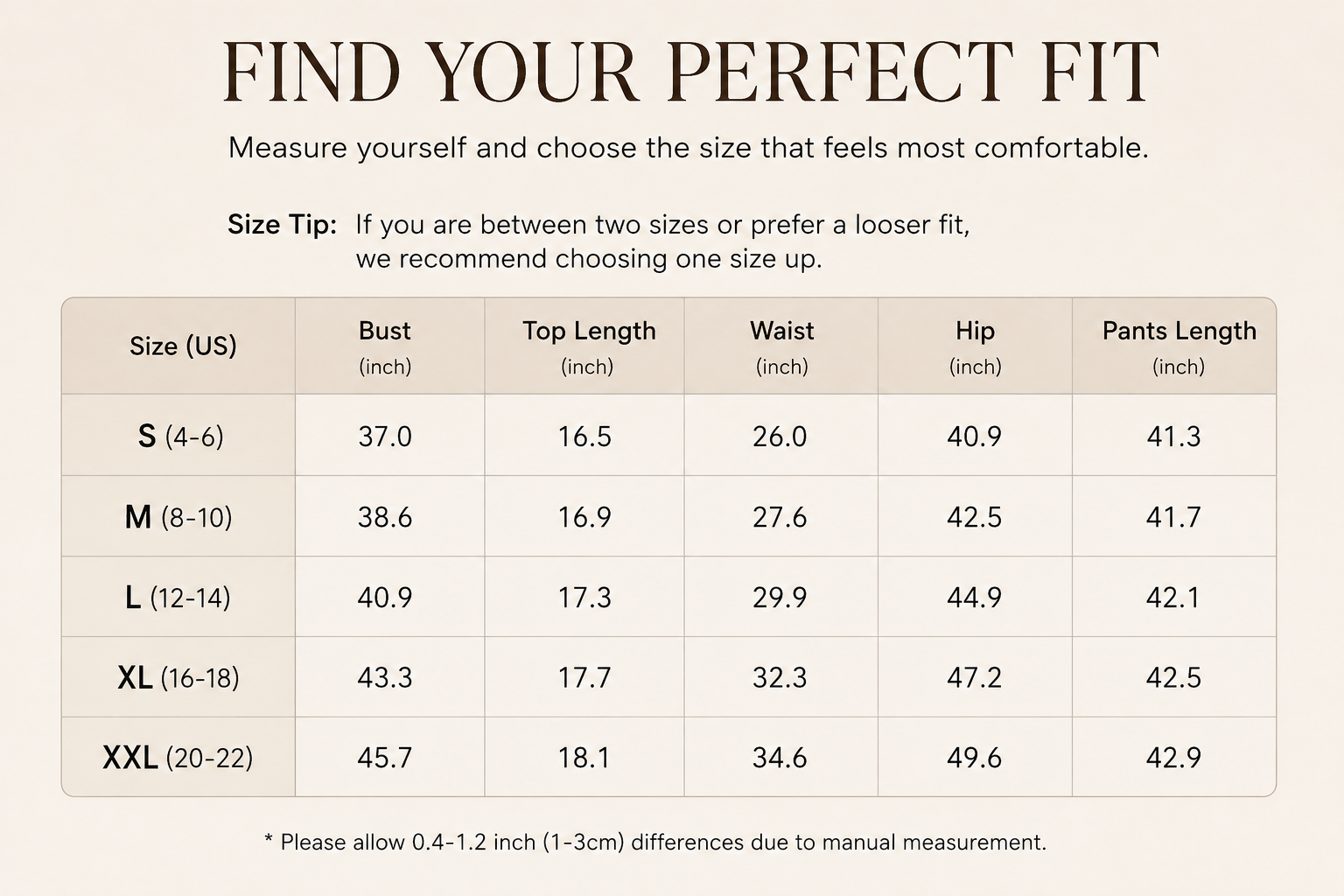The height and width of the screenshot is (896, 1344).
Task: Click the 37.0 bust value for size S
Action: (385, 436)
